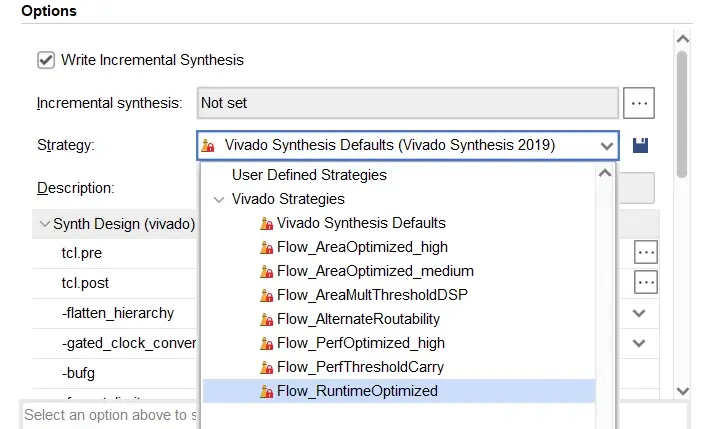Toggle Write Incremental Synthesis checkbox
This screenshot has height=429, width=704.
[46, 60]
